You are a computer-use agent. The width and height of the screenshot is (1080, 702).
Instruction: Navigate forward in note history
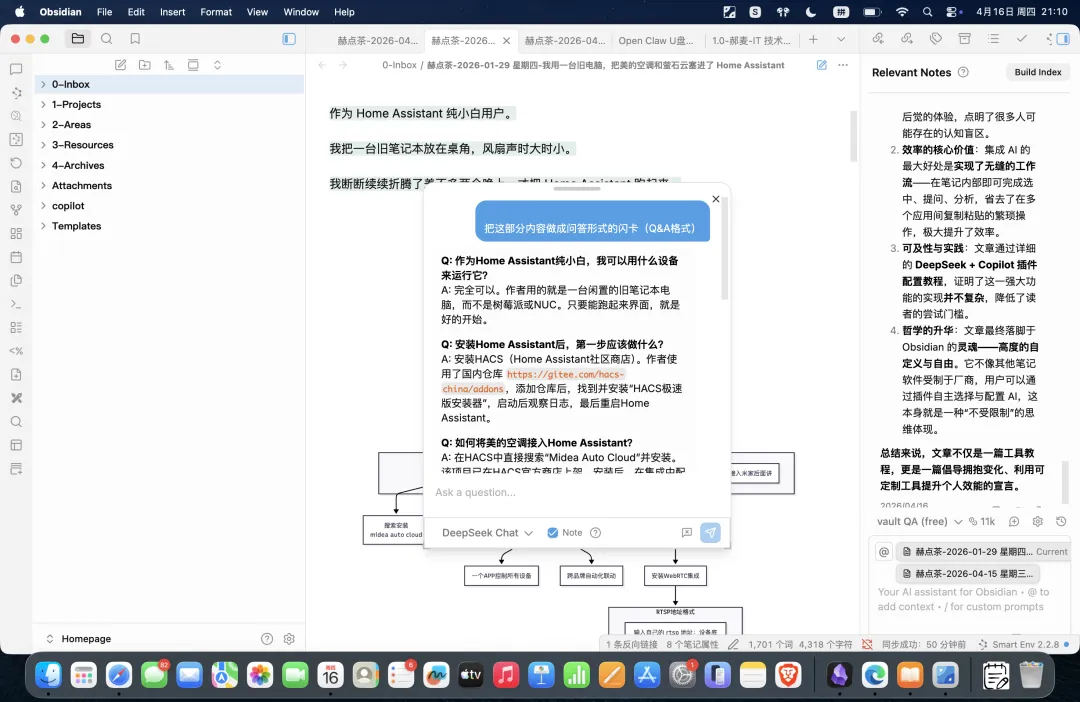[x=343, y=65]
